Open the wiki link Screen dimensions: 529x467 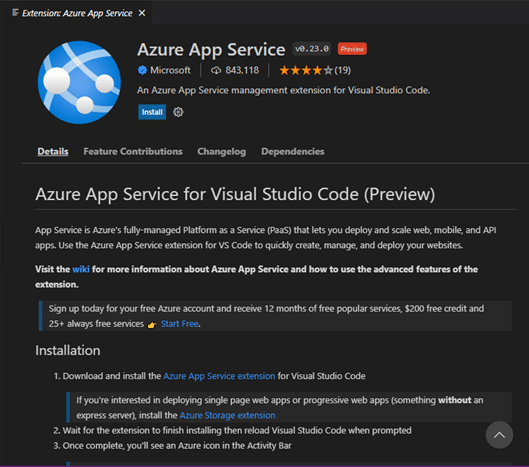pyautogui.click(x=81, y=269)
